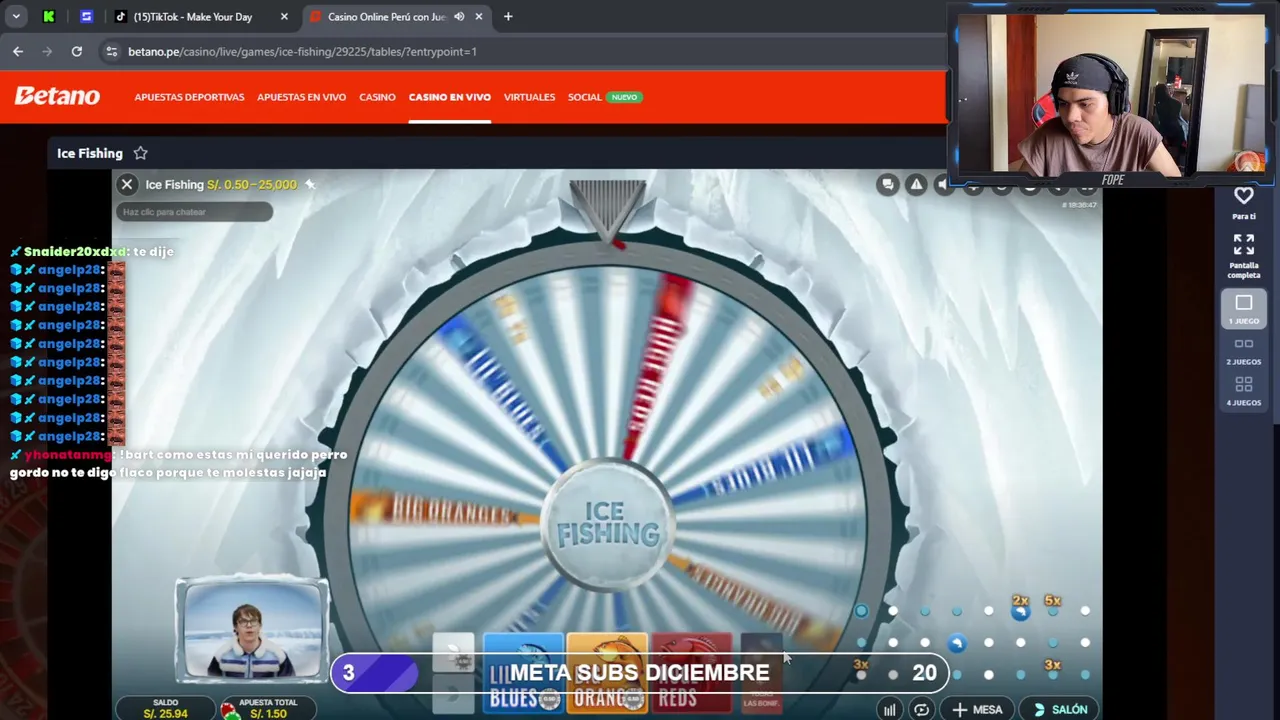
Task: Open the SOCIAL menu item
Action: tap(584, 97)
